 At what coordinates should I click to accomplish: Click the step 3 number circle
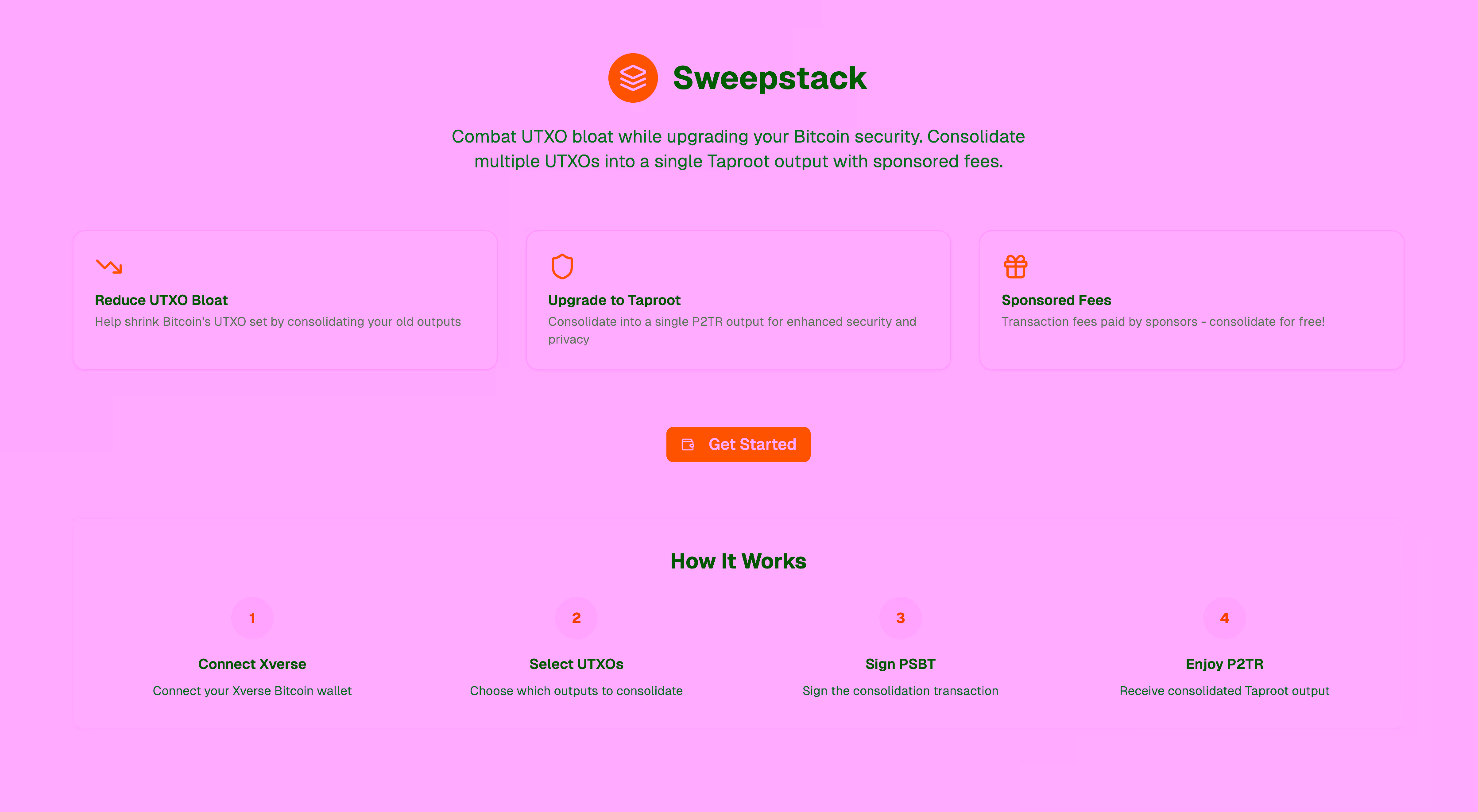900,618
